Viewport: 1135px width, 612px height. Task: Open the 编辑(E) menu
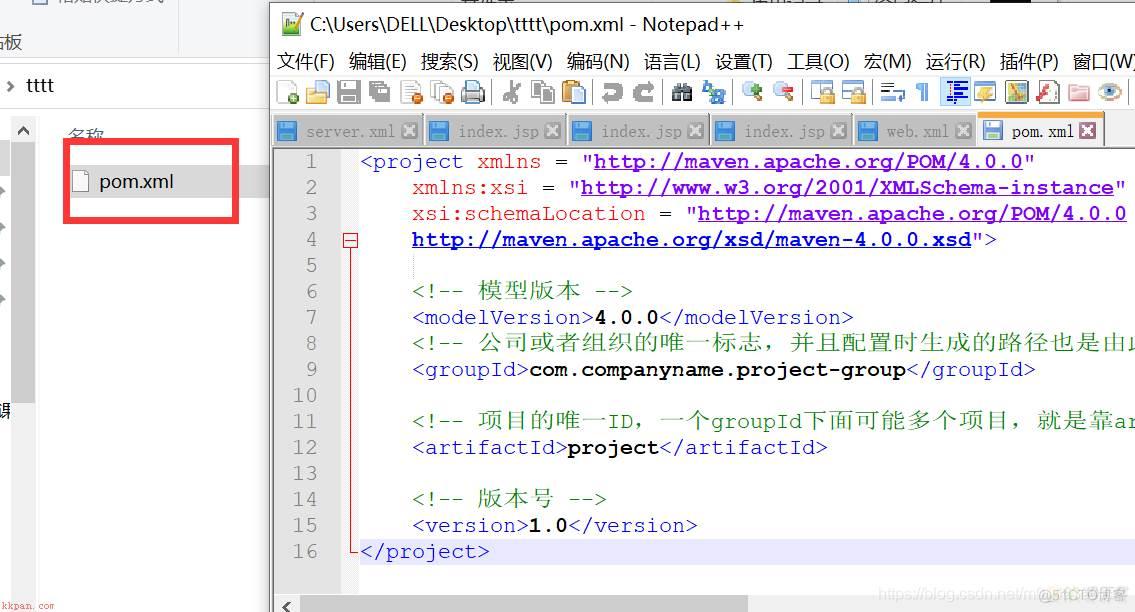point(377,62)
